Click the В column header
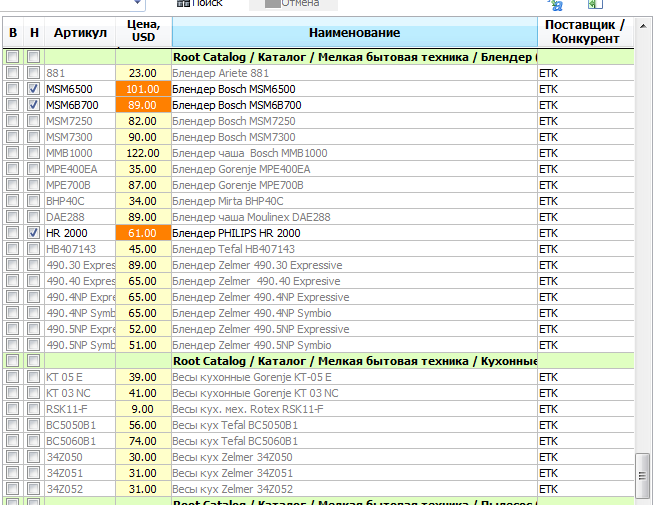 13,32
